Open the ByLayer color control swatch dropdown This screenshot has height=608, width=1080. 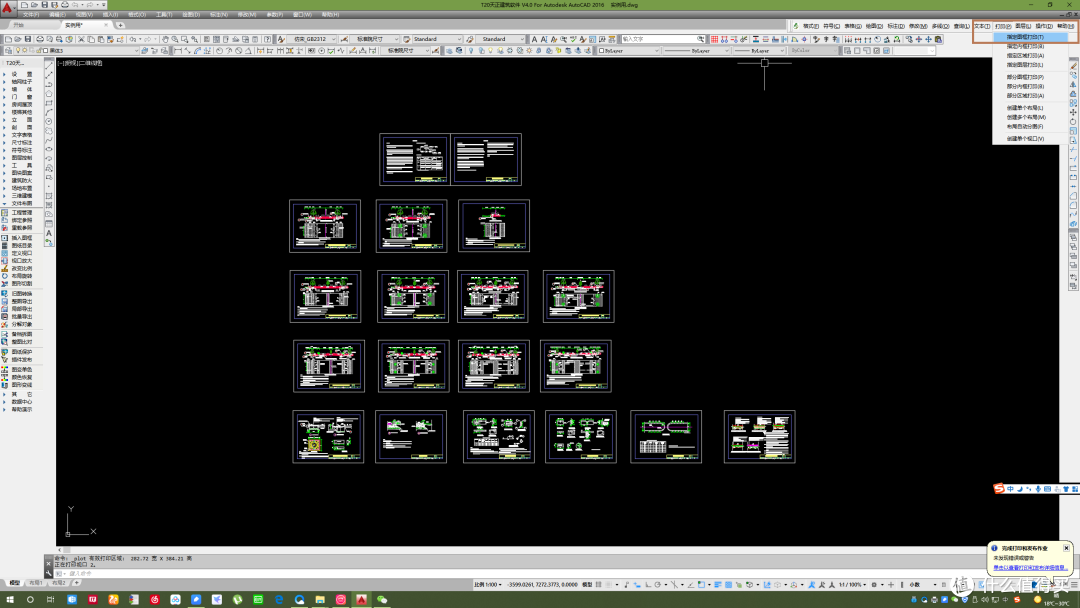tap(629, 50)
